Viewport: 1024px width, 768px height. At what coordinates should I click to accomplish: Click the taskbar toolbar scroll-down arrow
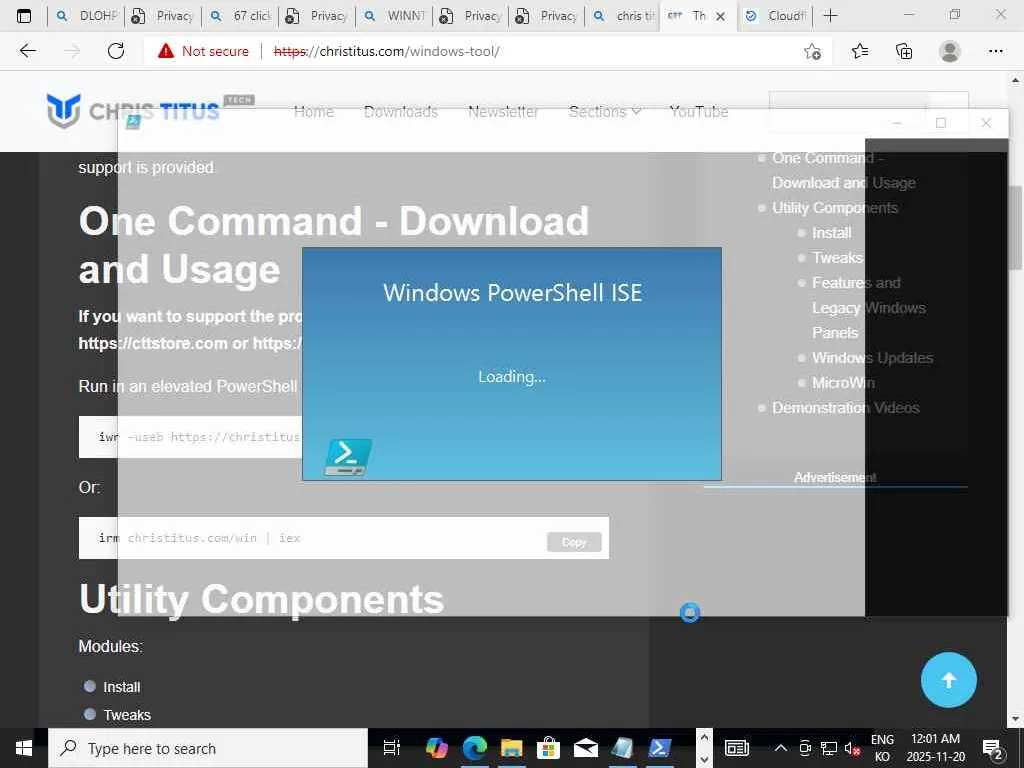704,760
